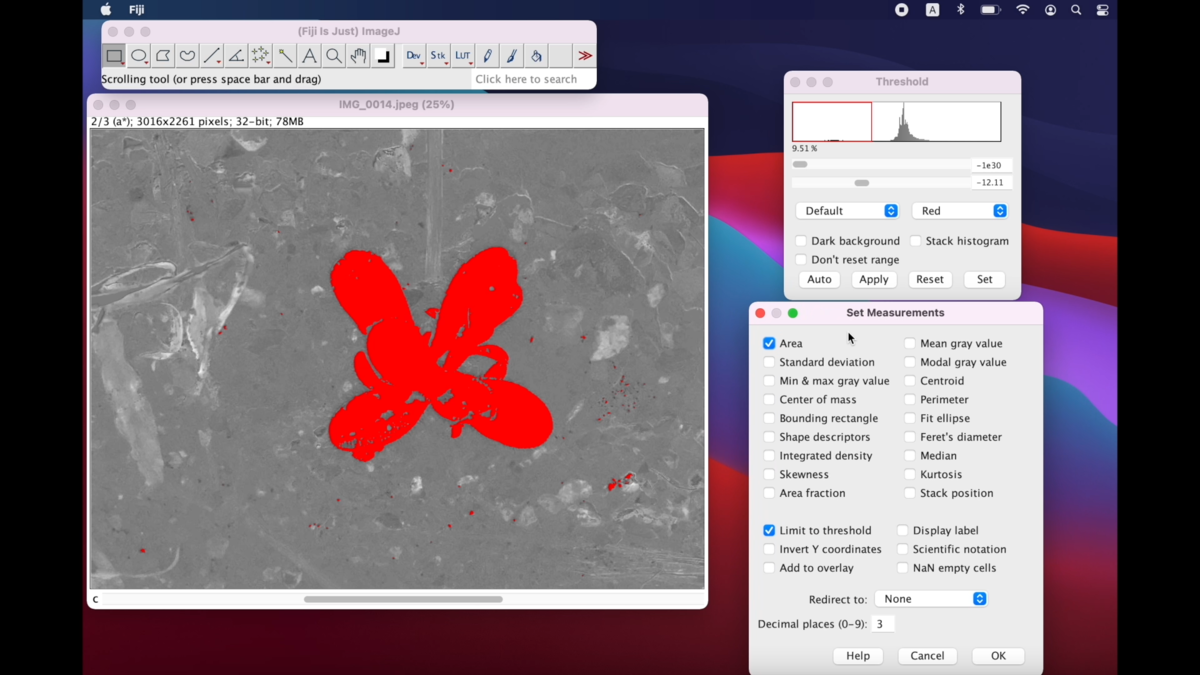Select the Multi-point tool

click(x=260, y=56)
